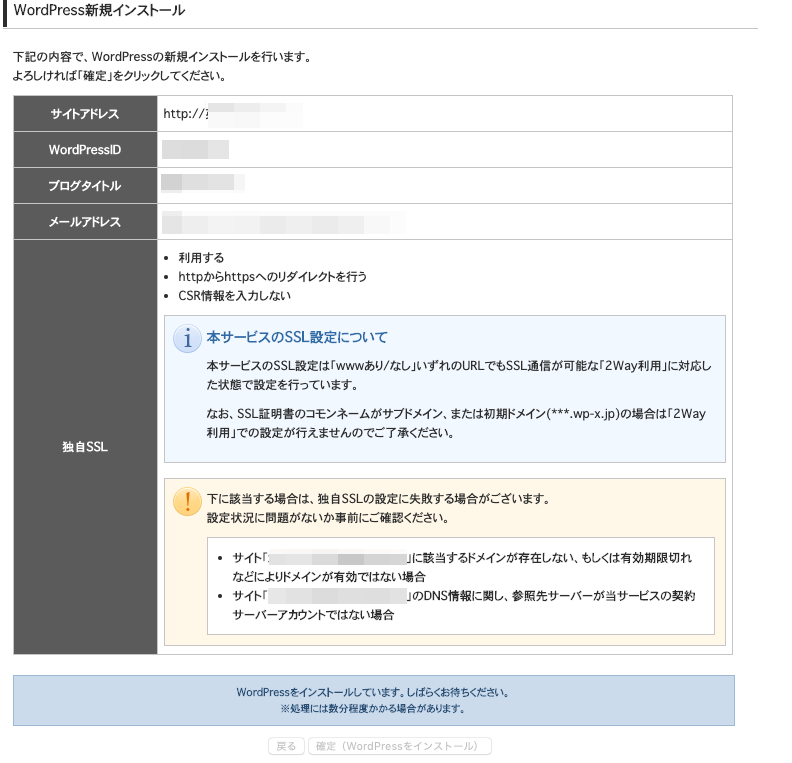This screenshot has width=792, height=763.
Task: Click the よろしければ「確定」をクリック instruction
Action: [119, 76]
